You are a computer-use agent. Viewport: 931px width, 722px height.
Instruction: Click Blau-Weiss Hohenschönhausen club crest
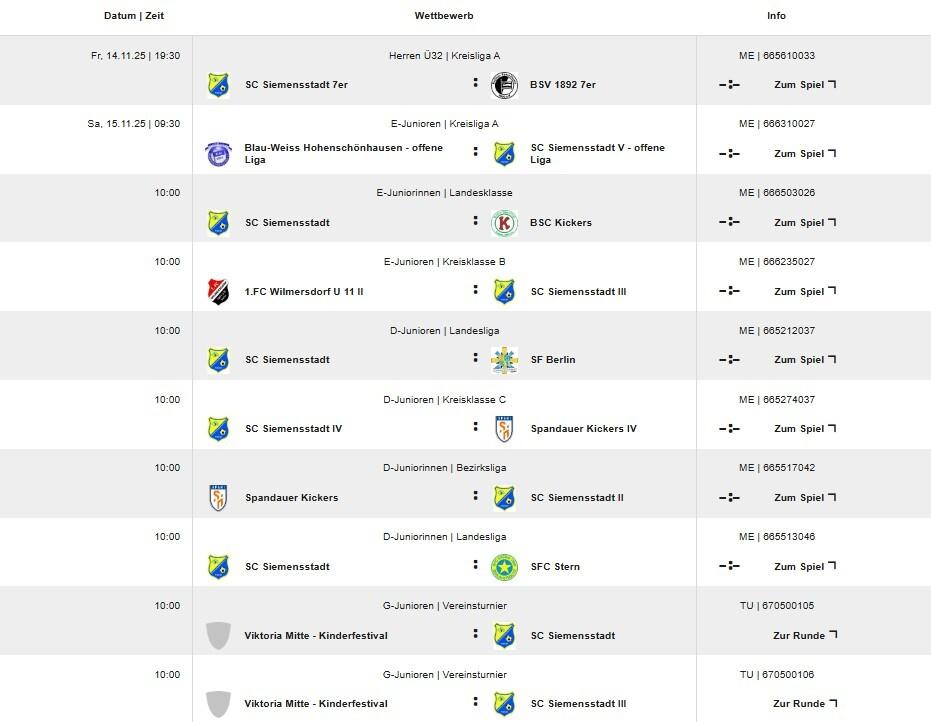(218, 154)
